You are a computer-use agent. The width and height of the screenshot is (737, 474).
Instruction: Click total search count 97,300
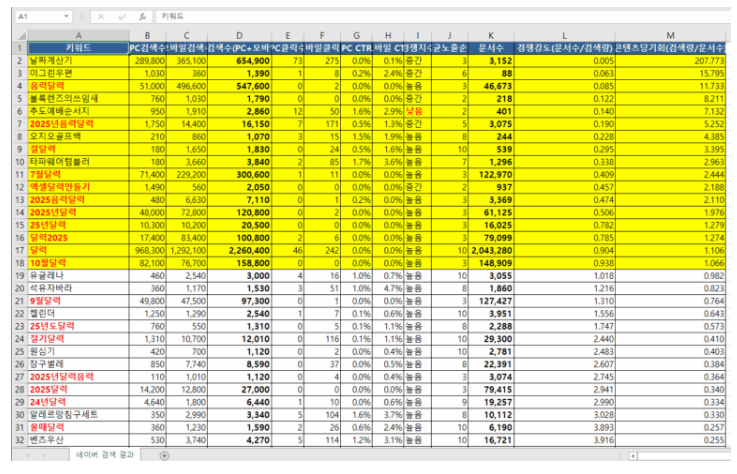(239, 301)
